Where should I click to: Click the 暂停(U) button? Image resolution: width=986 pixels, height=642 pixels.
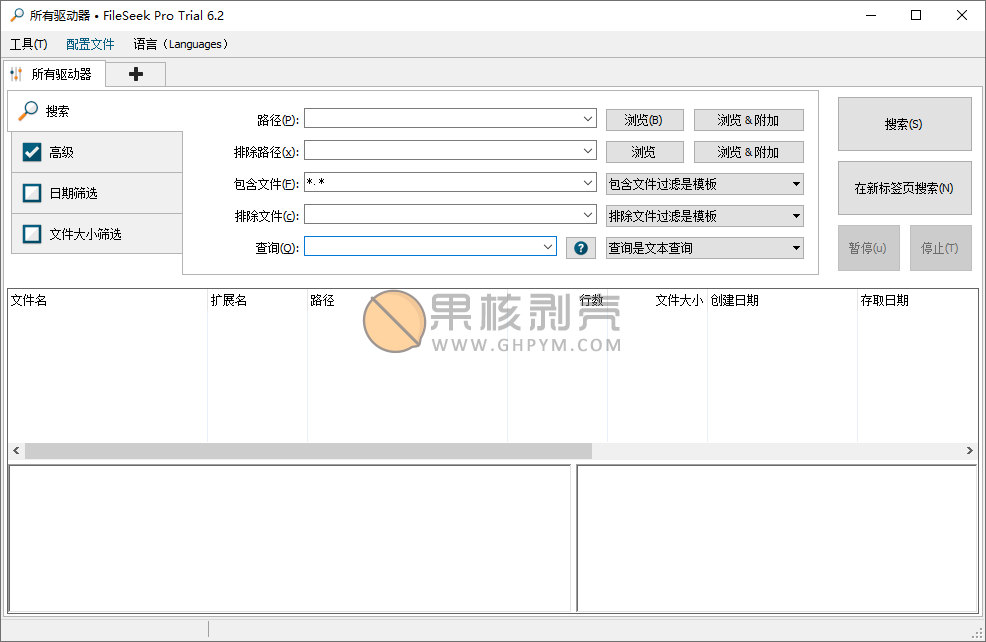868,248
